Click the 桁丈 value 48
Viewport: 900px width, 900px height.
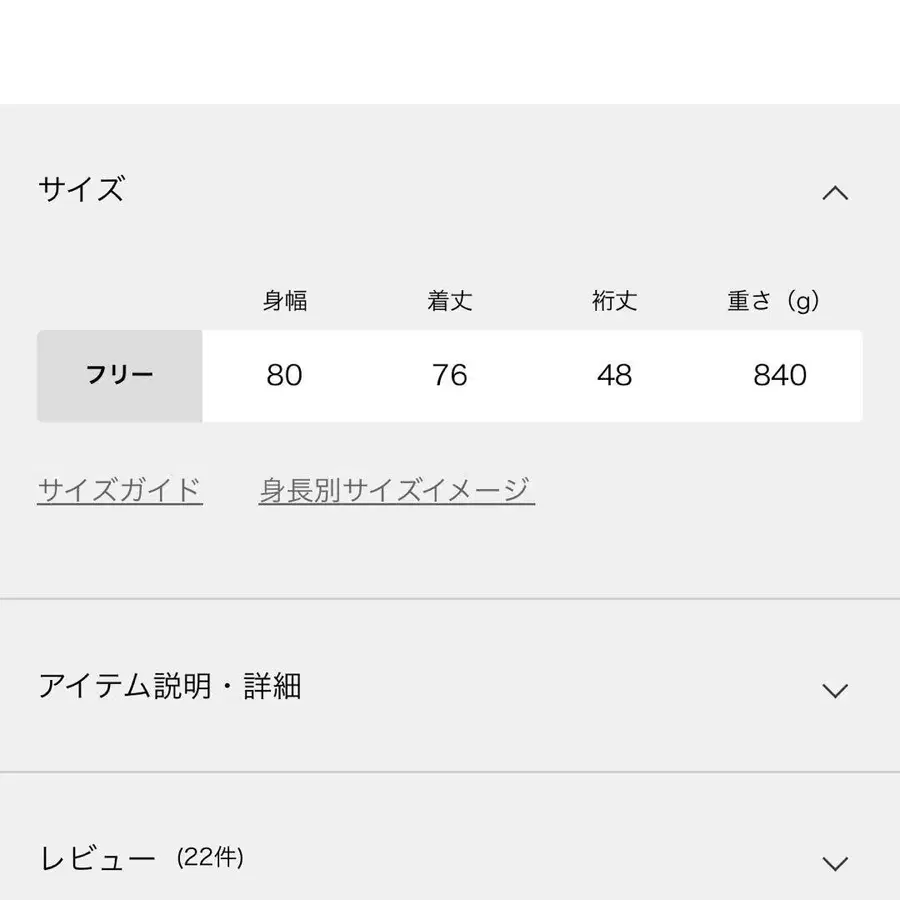(614, 376)
